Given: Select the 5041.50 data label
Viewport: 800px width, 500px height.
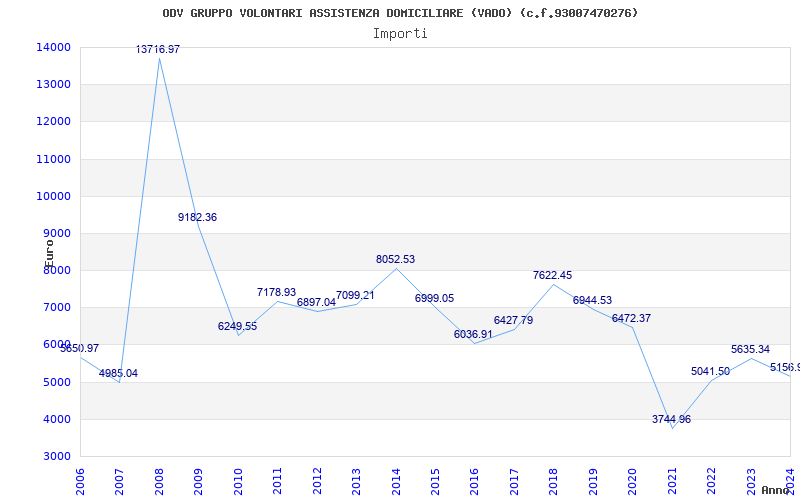Looking at the screenshot, I should (x=710, y=371).
